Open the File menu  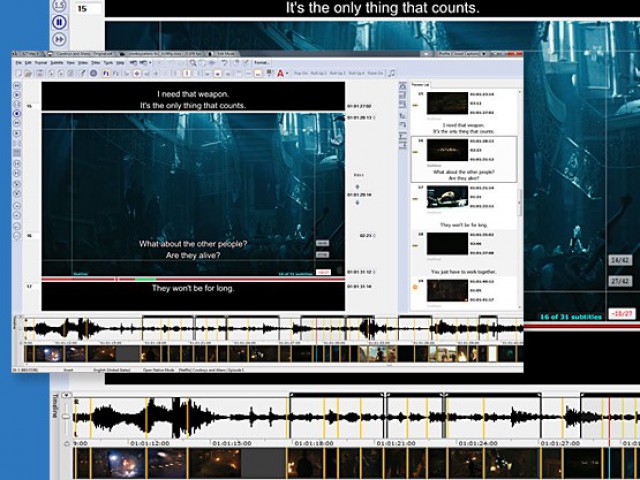pyautogui.click(x=17, y=63)
